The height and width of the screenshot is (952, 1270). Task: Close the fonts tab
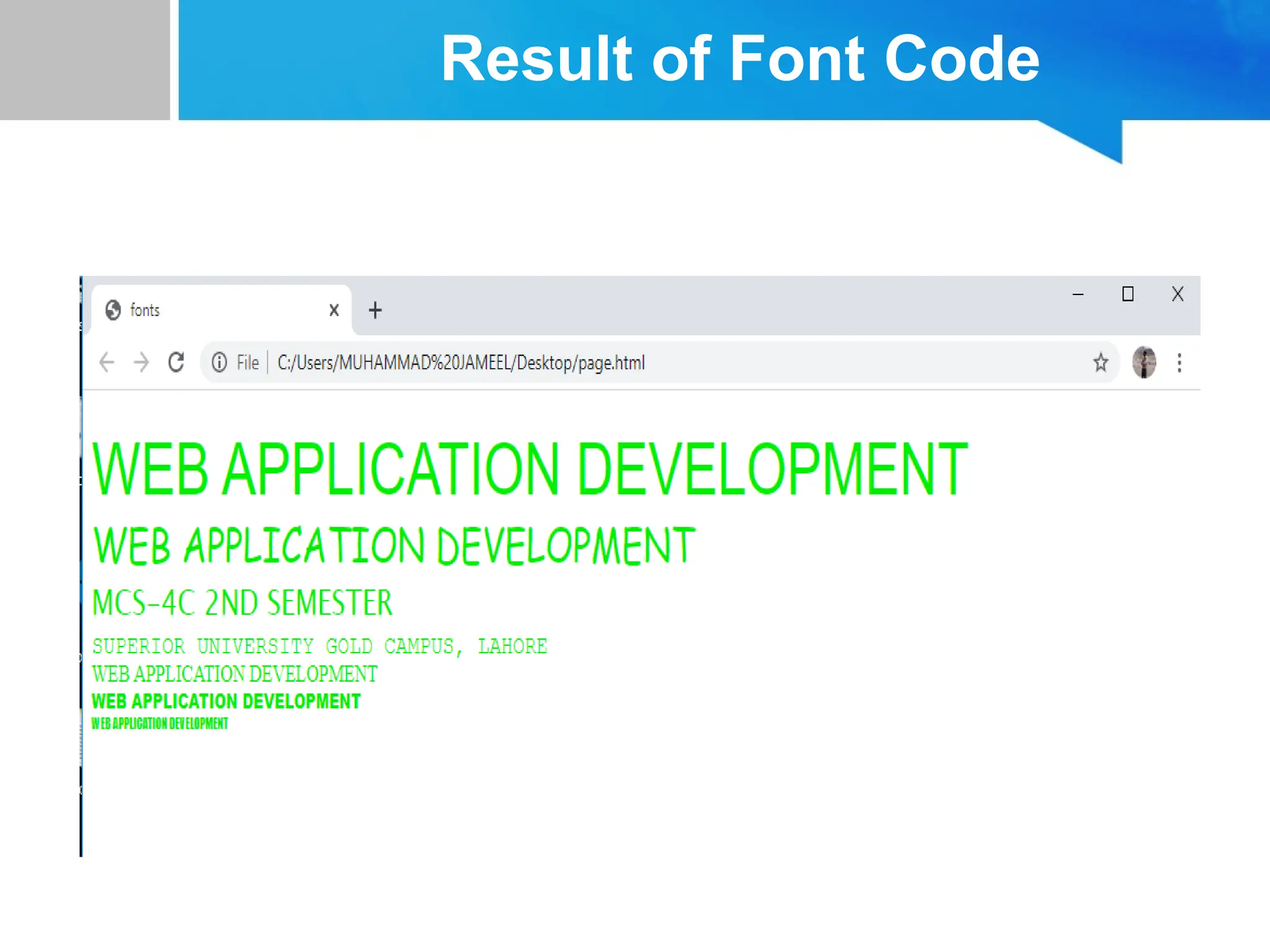pos(334,310)
